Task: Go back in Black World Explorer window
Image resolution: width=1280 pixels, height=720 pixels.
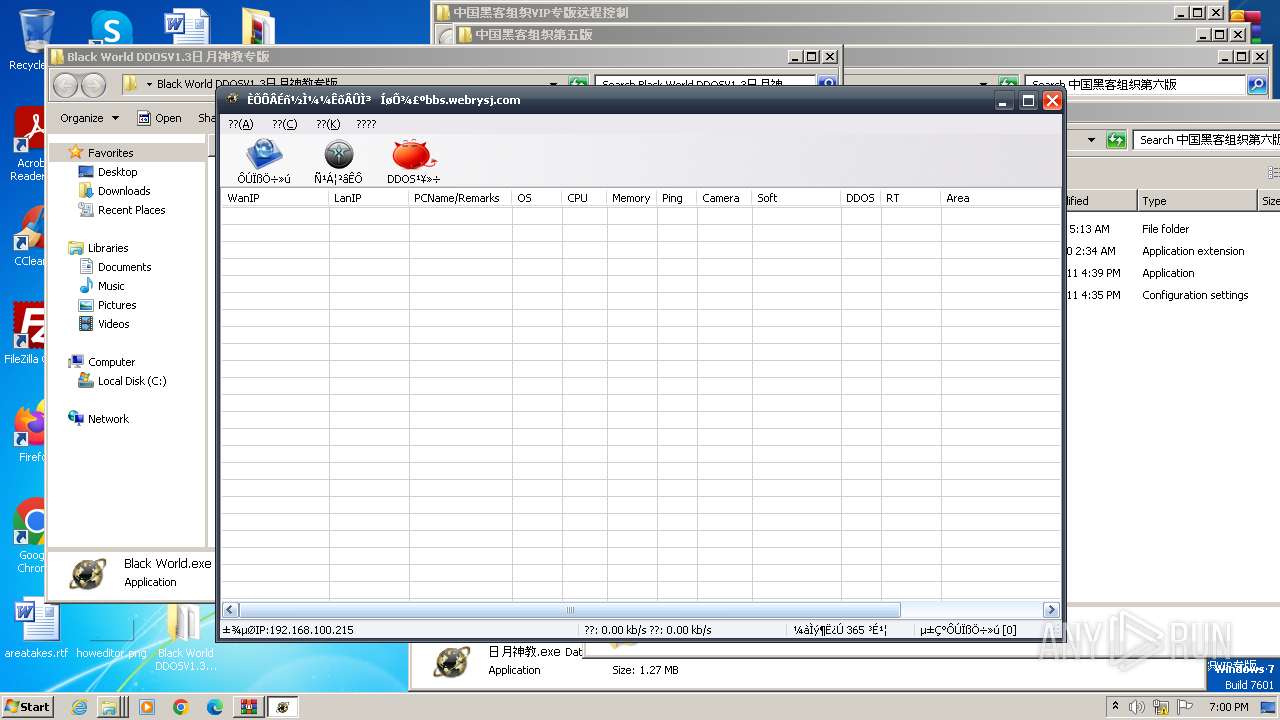Action: pos(65,85)
